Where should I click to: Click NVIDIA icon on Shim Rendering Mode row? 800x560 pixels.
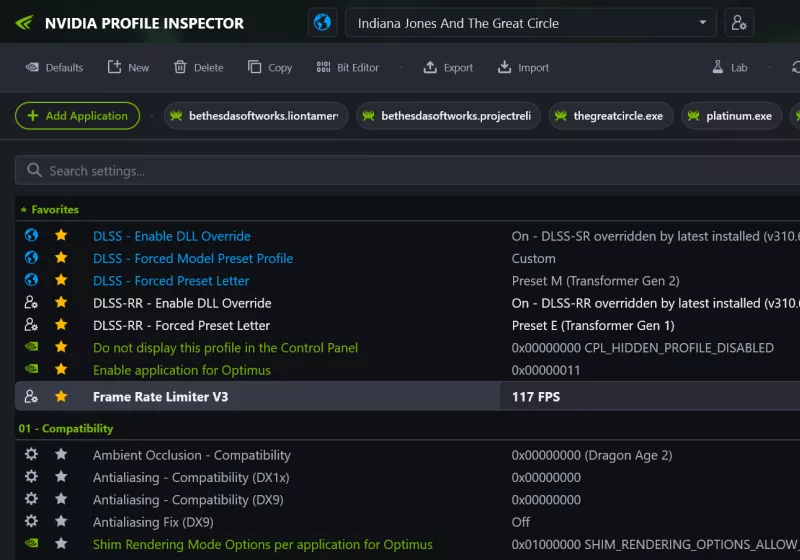pos(31,543)
